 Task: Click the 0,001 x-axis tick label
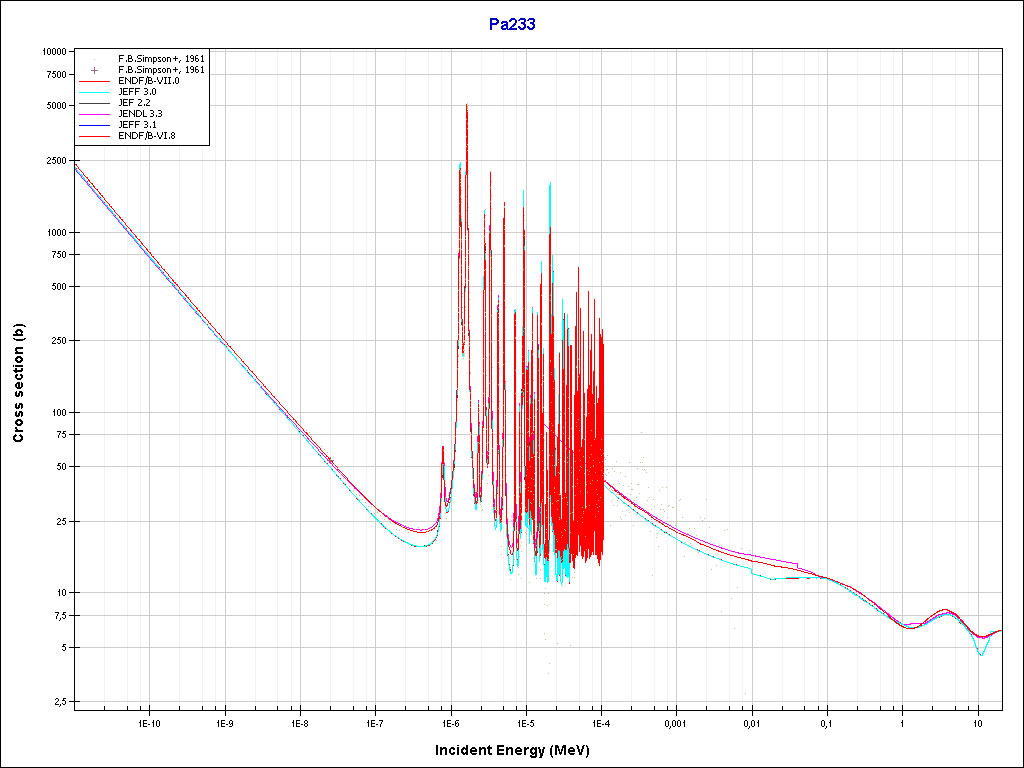676,722
